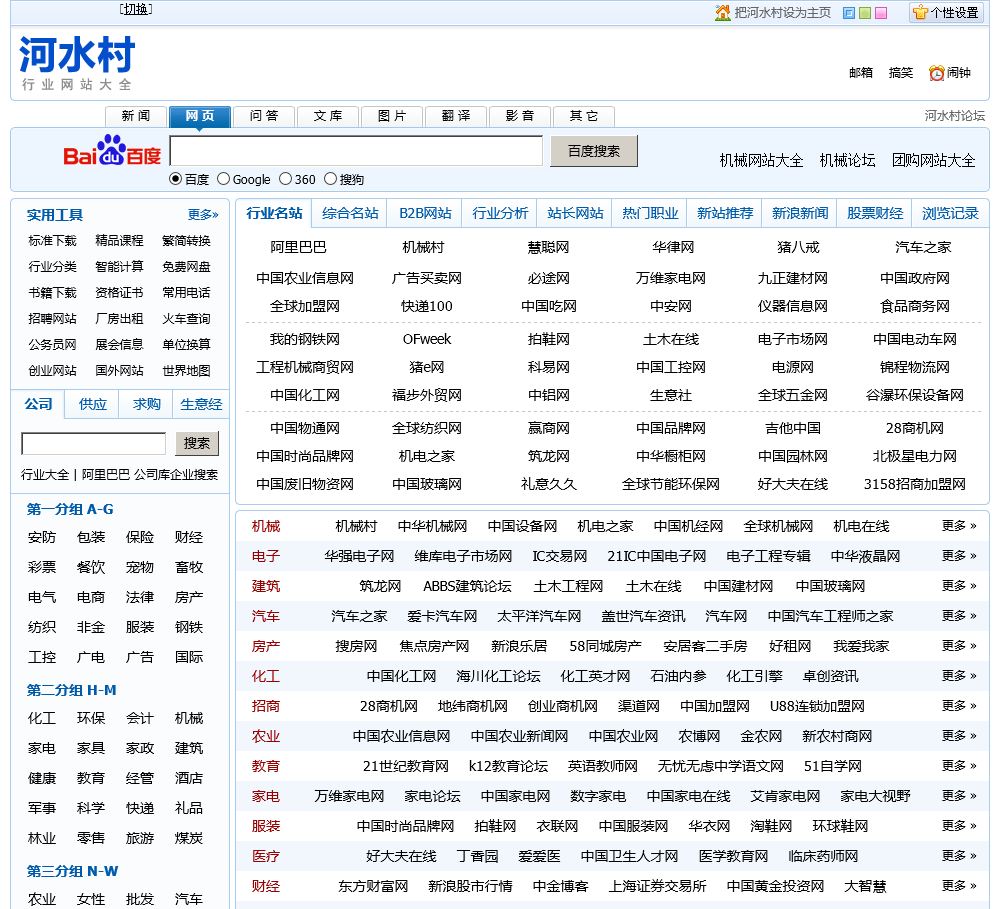This screenshot has height=909, width=1000.
Task: Apply the blue theme color swatch
Action: pyautogui.click(x=849, y=13)
